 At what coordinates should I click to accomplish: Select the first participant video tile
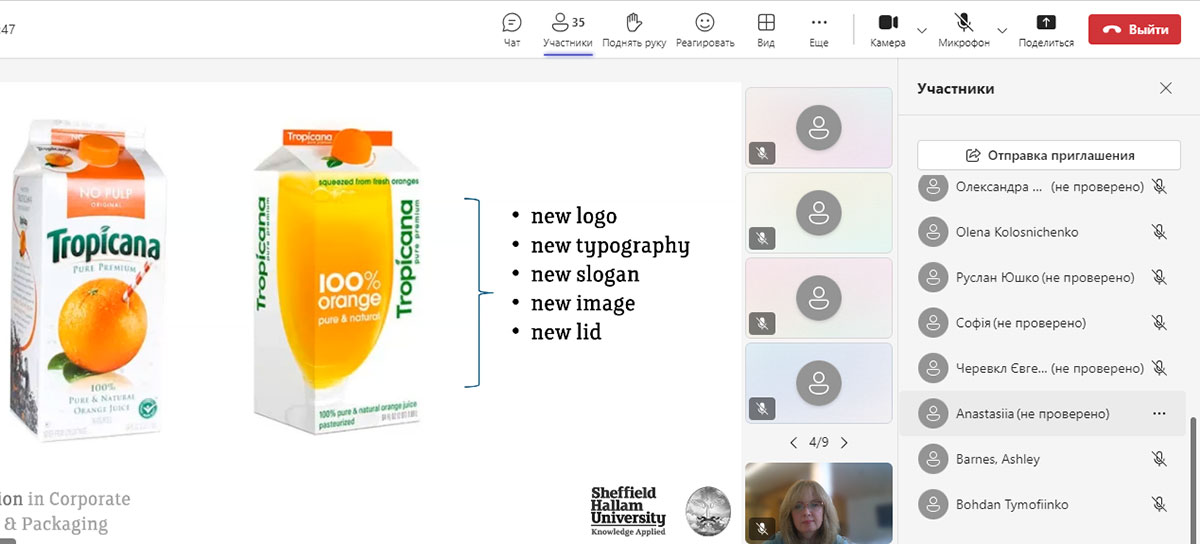pos(818,127)
